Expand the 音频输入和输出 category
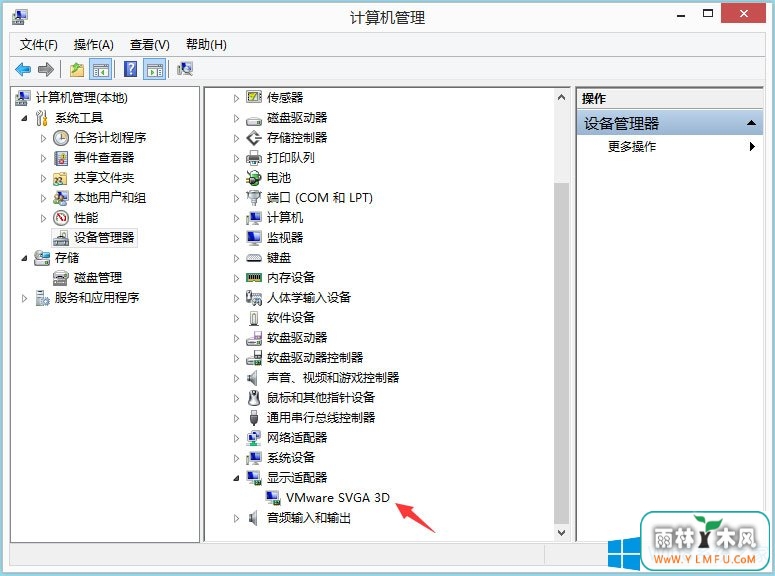Image resolution: width=775 pixels, height=576 pixels. click(x=236, y=518)
